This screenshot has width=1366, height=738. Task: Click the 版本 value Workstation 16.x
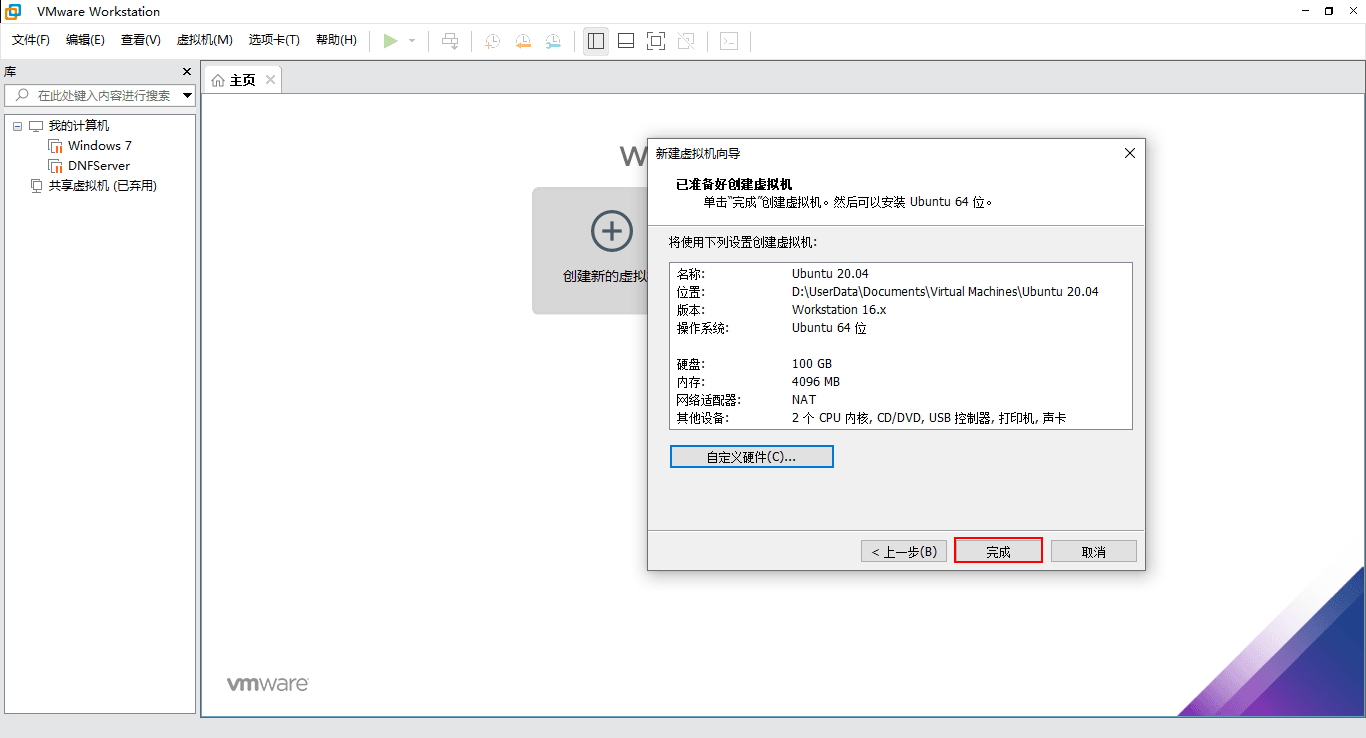[x=839, y=309]
